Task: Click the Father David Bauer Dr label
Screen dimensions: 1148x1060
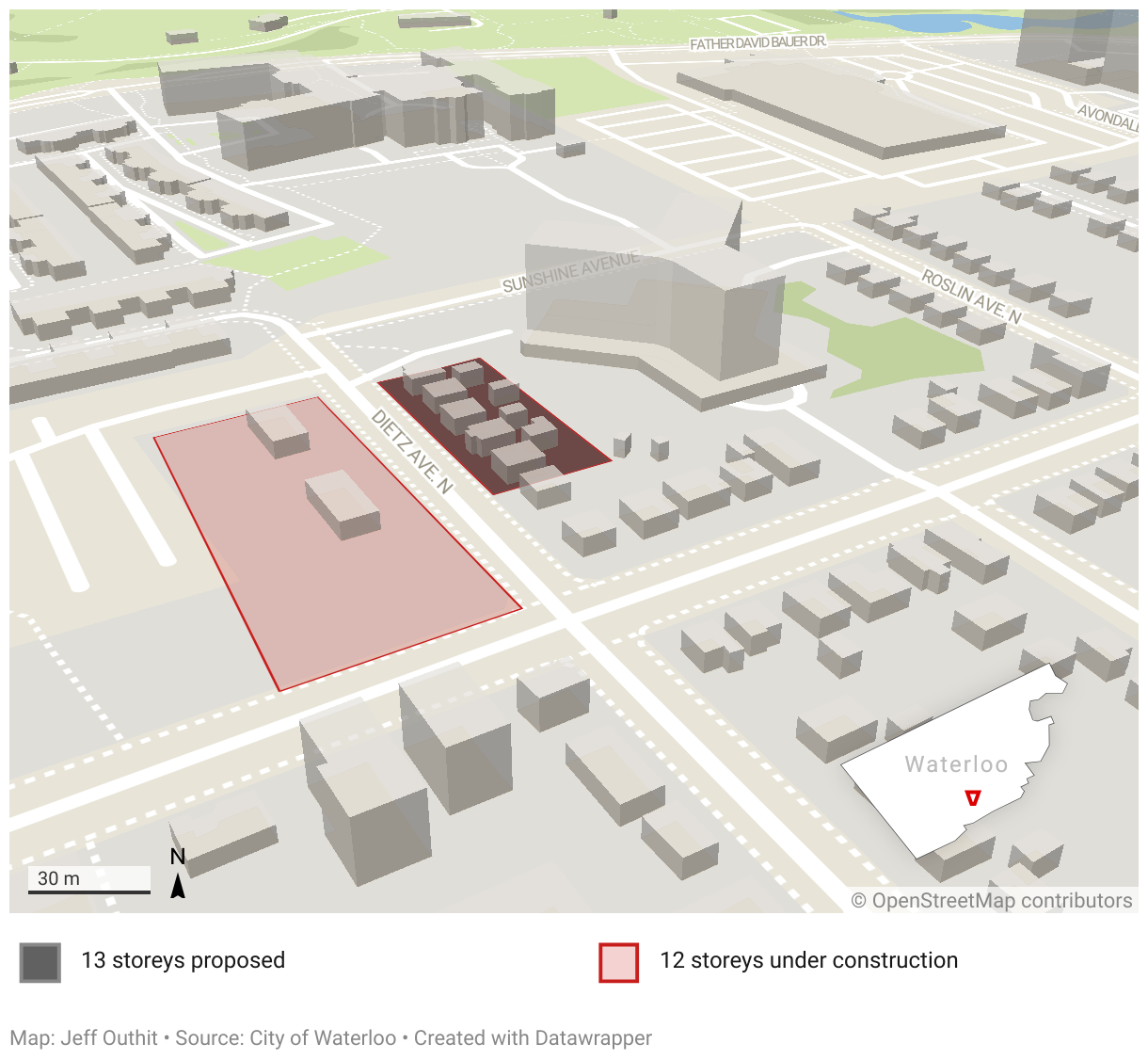Action: [757, 41]
